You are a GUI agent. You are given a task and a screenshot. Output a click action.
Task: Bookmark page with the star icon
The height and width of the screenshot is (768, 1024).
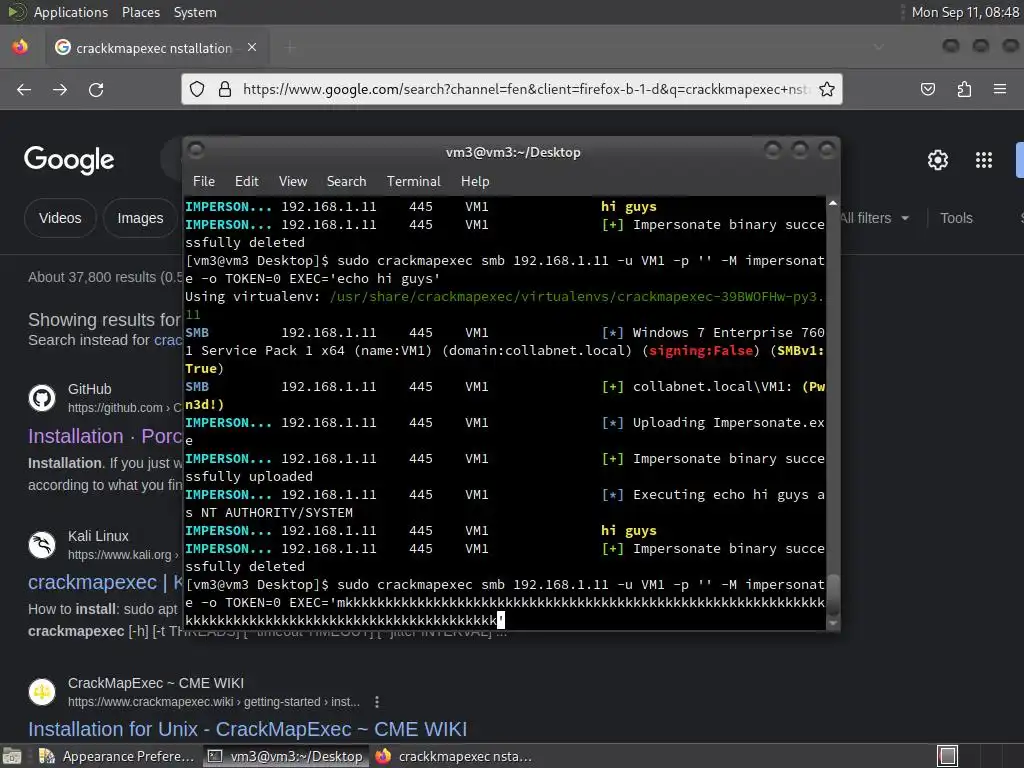click(827, 89)
